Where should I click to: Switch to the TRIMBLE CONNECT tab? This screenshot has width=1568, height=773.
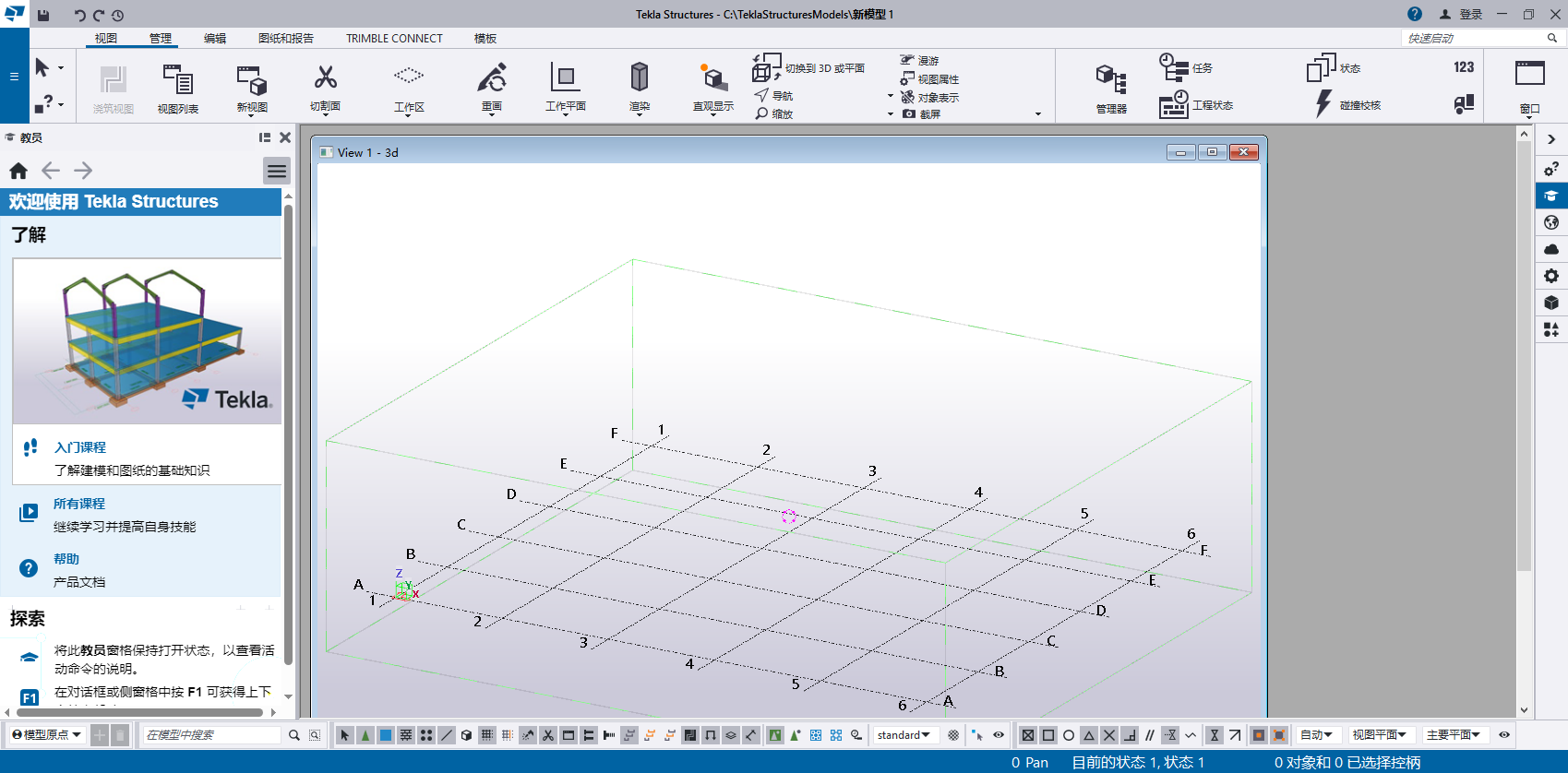(x=394, y=38)
